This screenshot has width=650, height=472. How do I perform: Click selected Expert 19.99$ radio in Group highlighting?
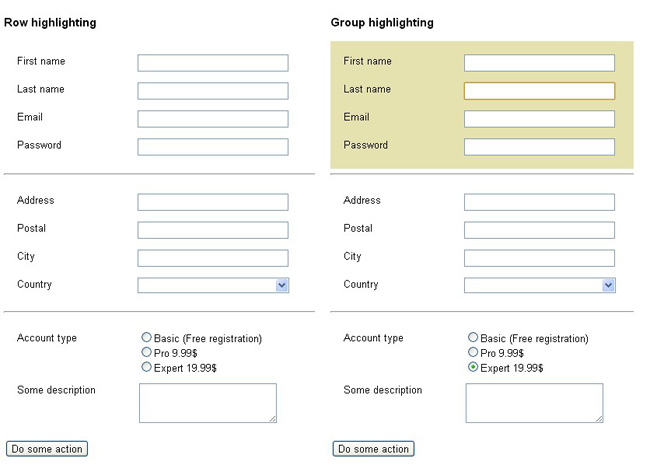click(x=473, y=367)
